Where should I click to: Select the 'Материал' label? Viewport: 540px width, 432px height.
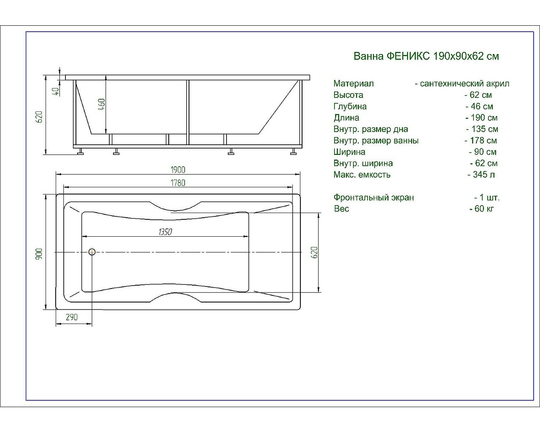[x=353, y=83]
